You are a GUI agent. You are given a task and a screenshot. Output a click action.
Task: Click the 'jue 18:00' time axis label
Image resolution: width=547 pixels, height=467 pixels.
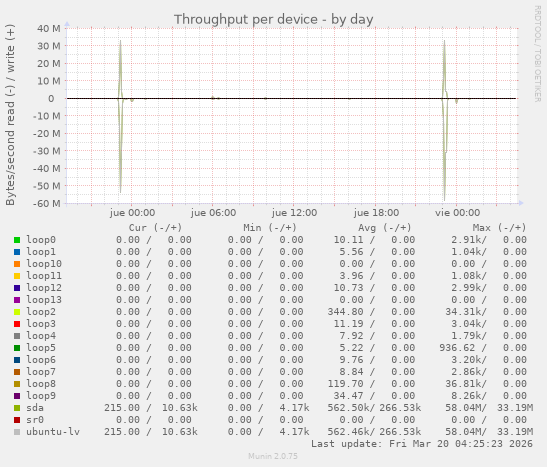point(376,213)
